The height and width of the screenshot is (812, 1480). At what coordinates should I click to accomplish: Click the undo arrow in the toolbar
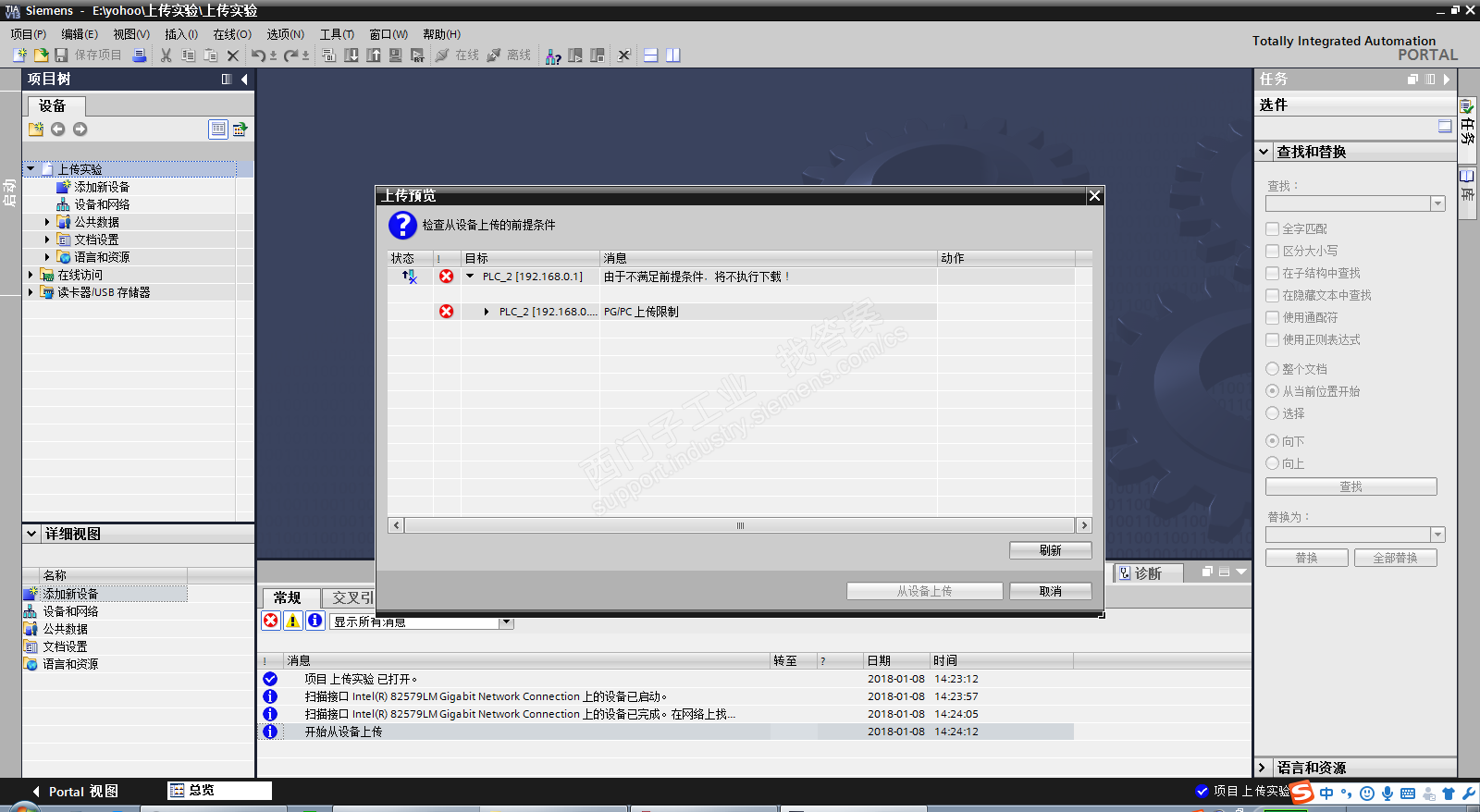pos(258,55)
